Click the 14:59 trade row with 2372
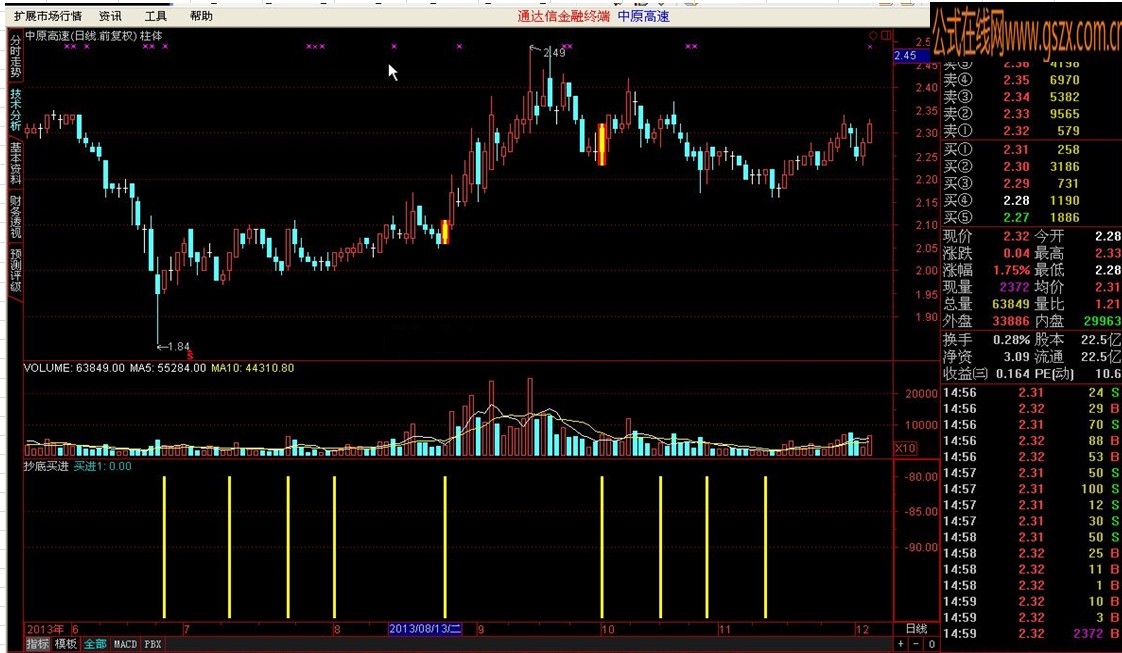The width and height of the screenshot is (1122, 653). tap(1031, 634)
